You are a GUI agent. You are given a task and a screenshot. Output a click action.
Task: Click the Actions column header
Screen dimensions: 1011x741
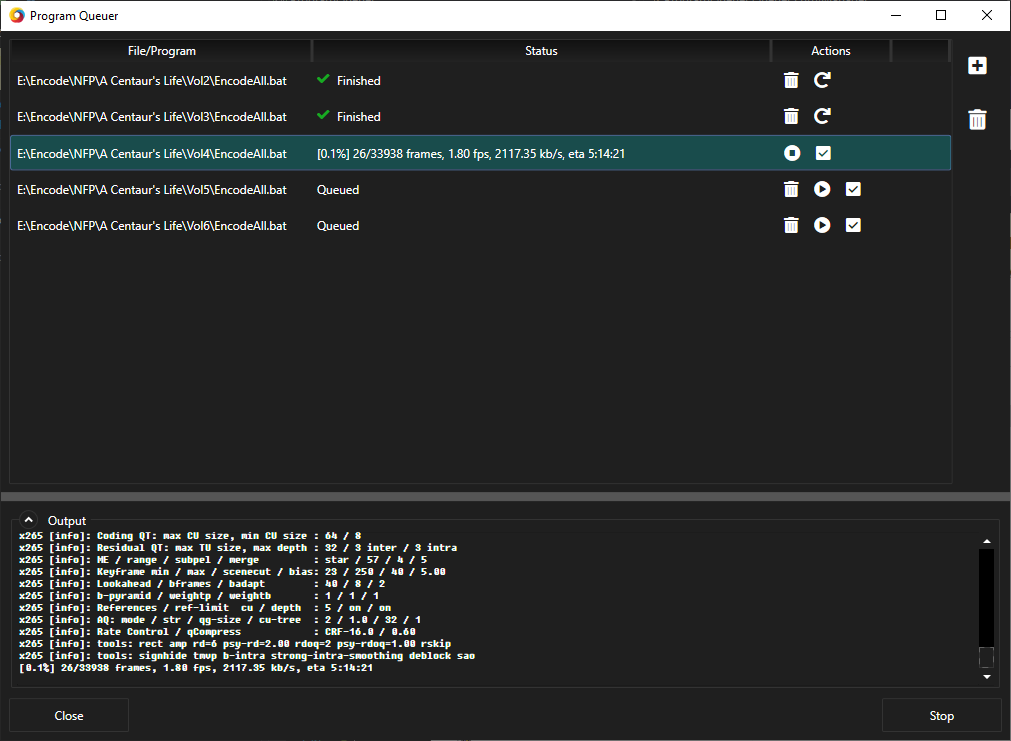coord(830,51)
